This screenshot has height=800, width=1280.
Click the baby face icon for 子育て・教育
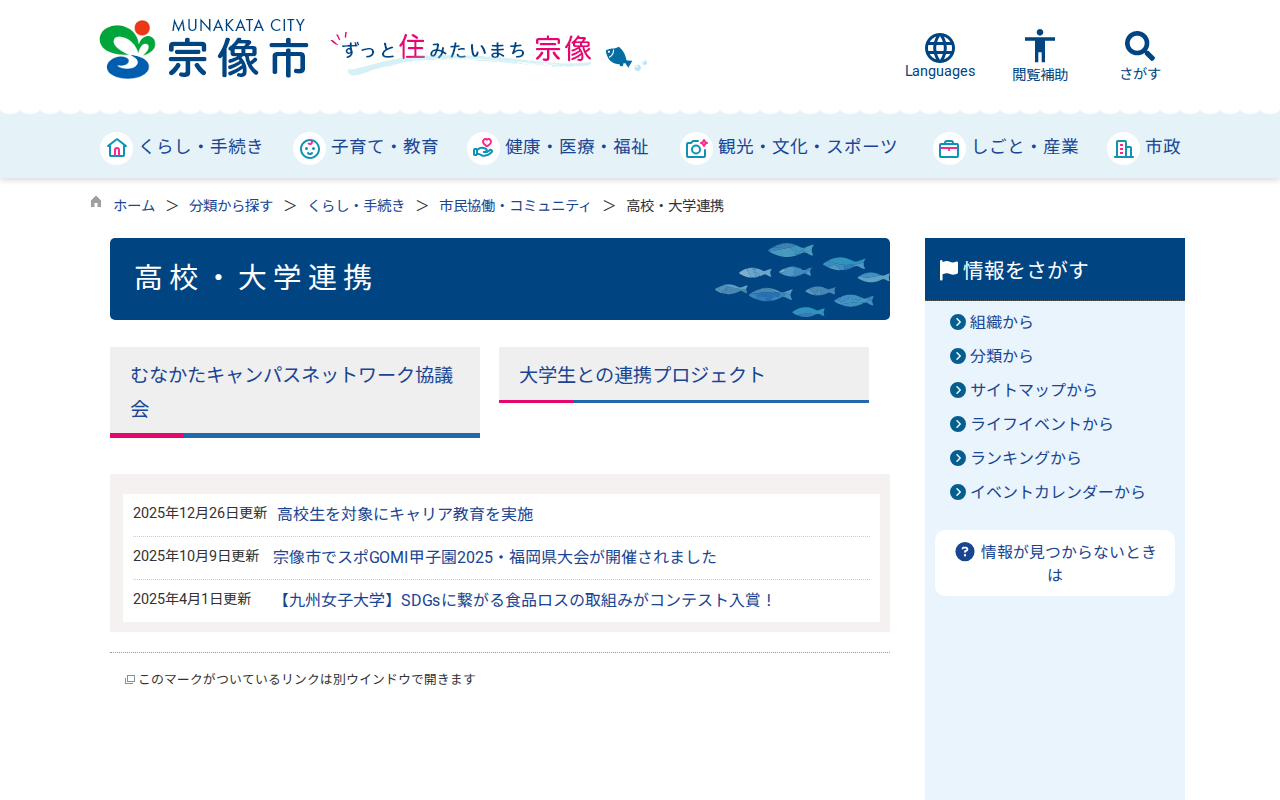[309, 148]
